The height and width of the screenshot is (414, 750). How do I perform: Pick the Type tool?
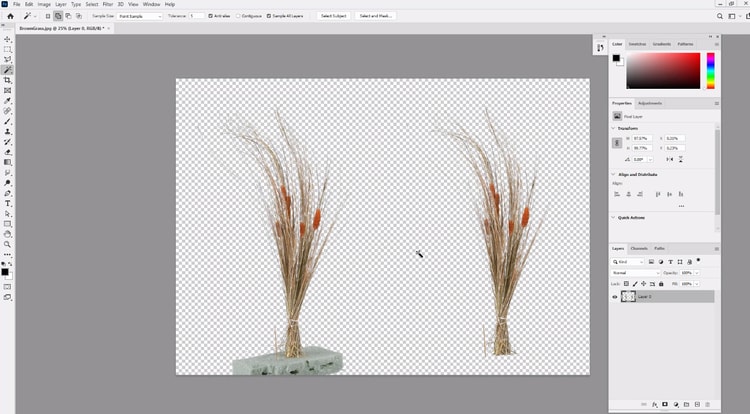(8, 203)
